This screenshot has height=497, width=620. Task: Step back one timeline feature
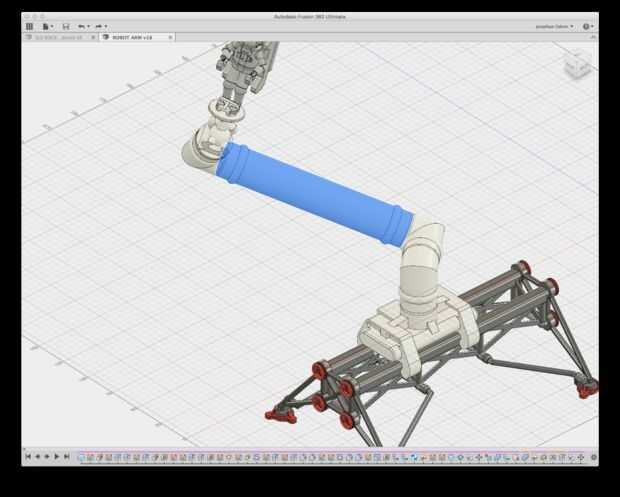[38, 456]
